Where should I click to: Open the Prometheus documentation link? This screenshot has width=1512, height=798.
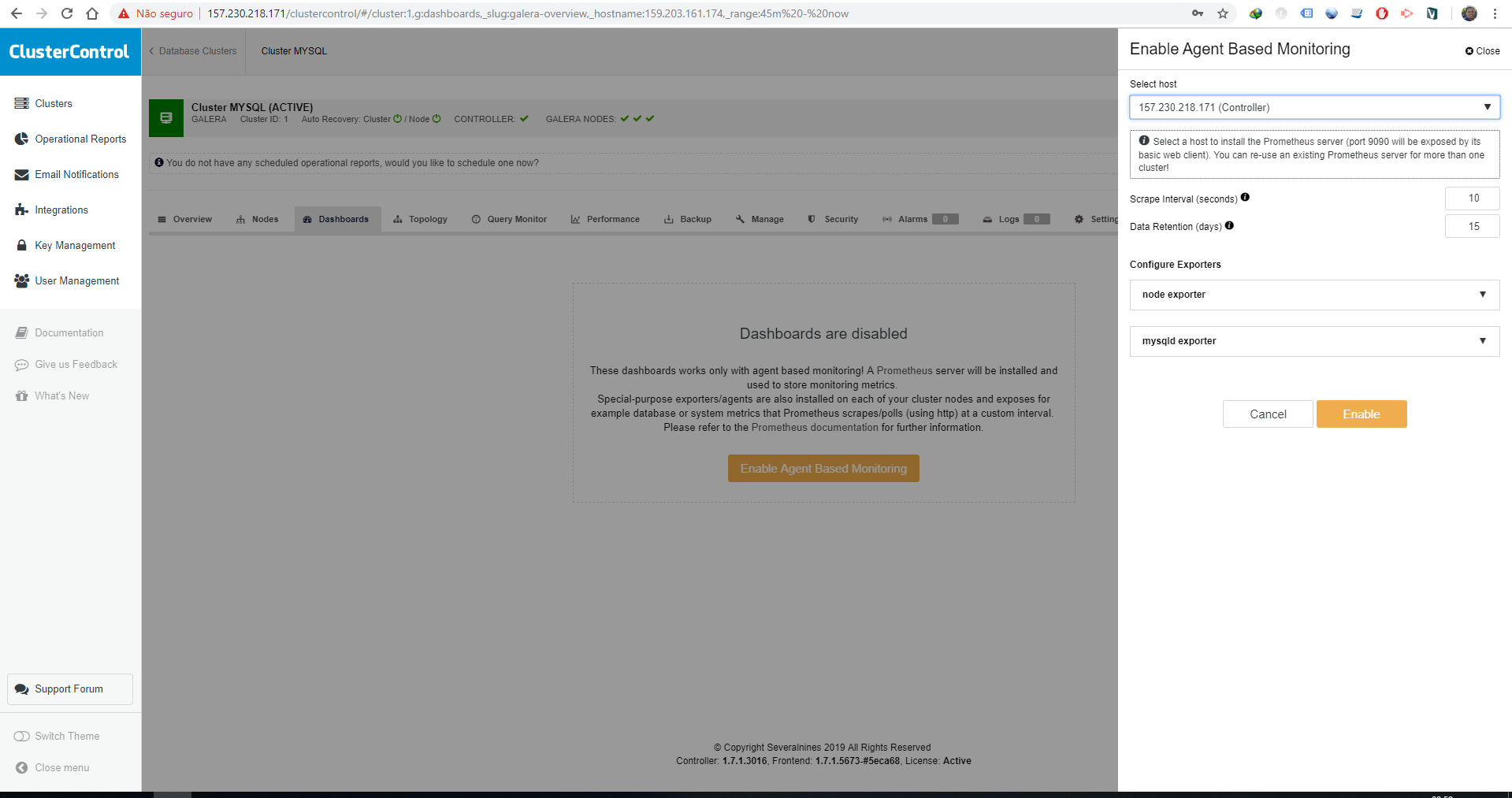pos(815,427)
